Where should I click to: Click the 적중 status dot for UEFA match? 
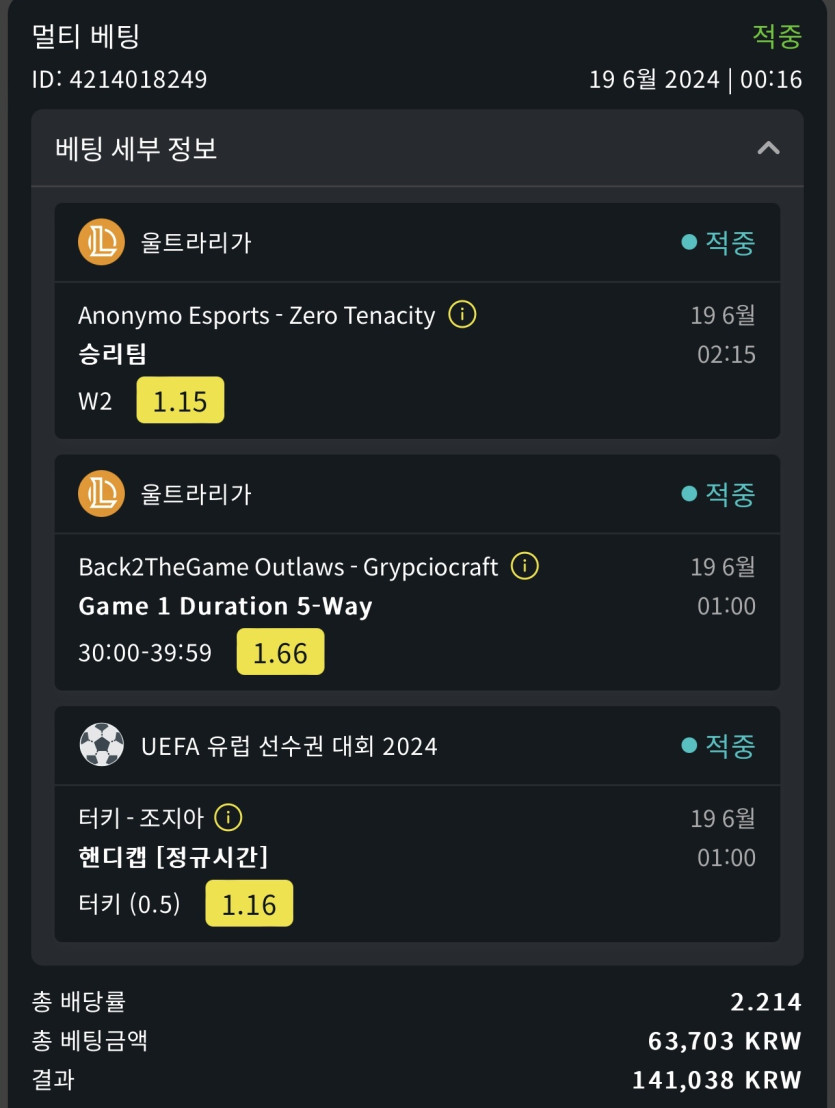689,745
